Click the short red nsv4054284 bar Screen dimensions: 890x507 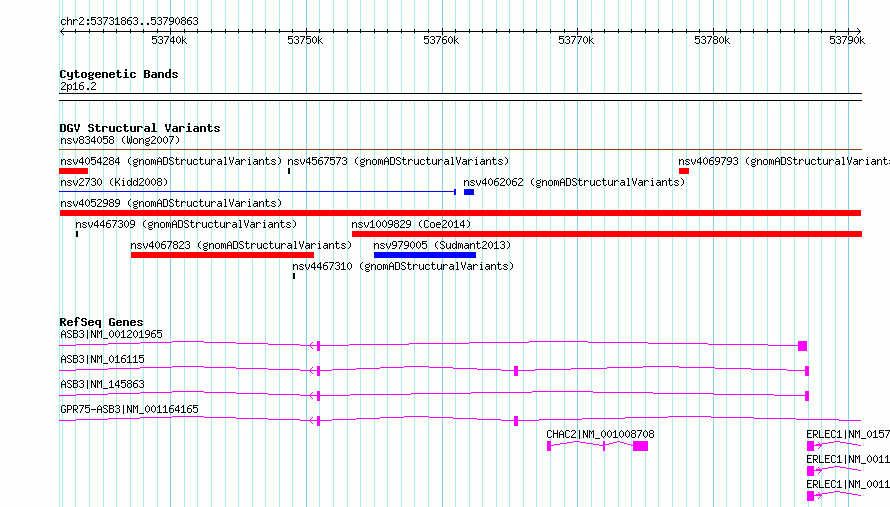coord(74,171)
